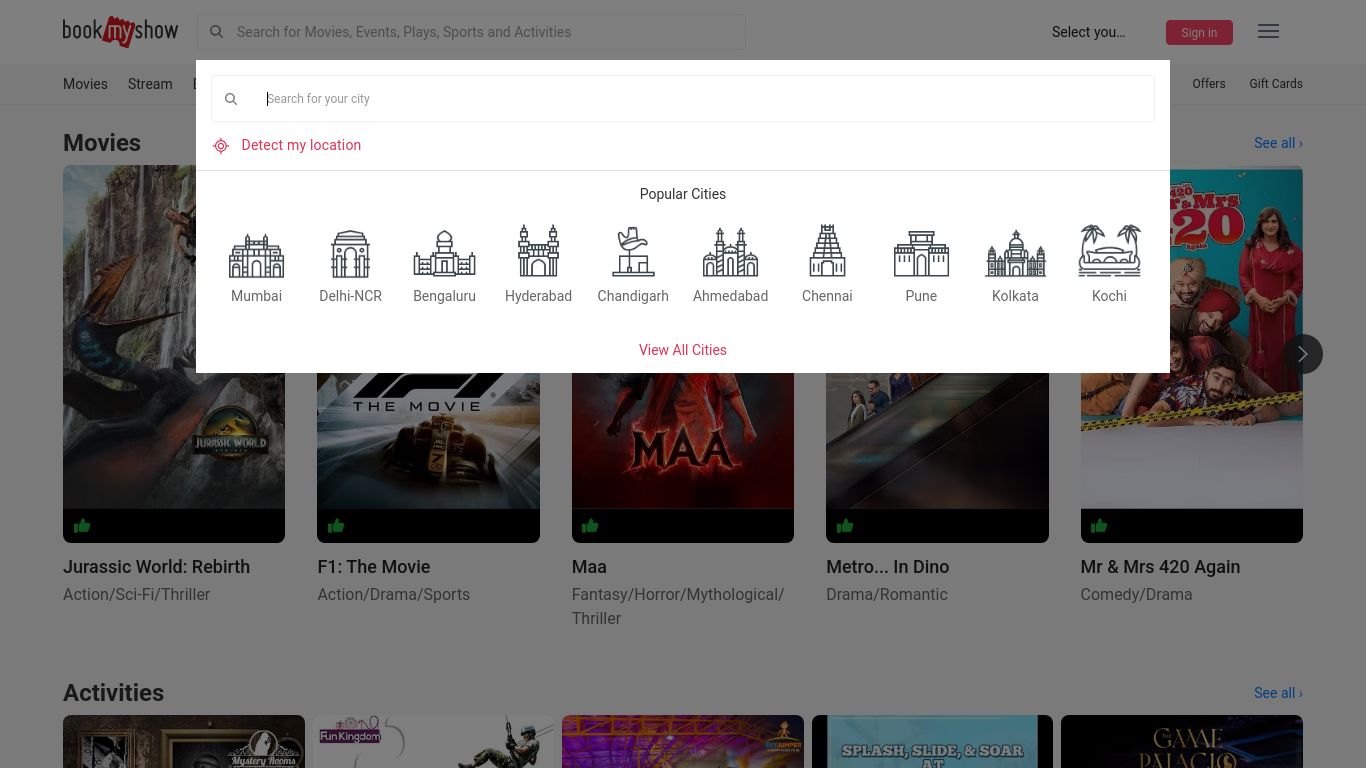Viewport: 1366px width, 768px height.
Task: Click thumbs-up icon under Mr & Mrs 420 poster
Action: coord(1099,526)
